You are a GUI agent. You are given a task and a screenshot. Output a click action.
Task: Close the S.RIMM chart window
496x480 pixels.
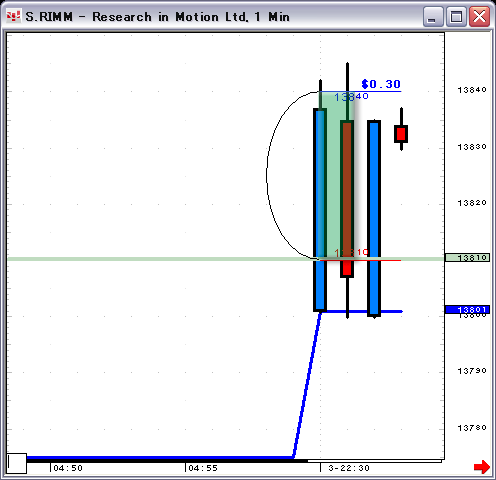(x=479, y=17)
